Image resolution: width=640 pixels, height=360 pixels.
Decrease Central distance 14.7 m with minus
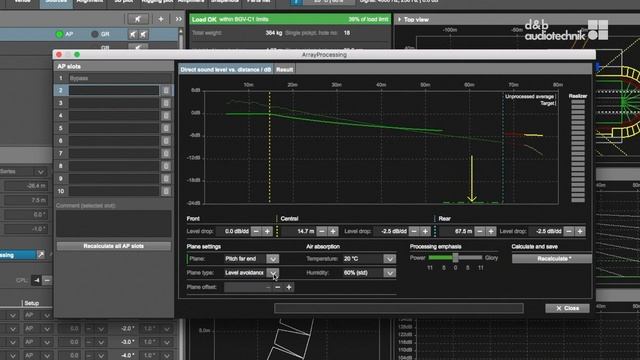tap(322, 231)
